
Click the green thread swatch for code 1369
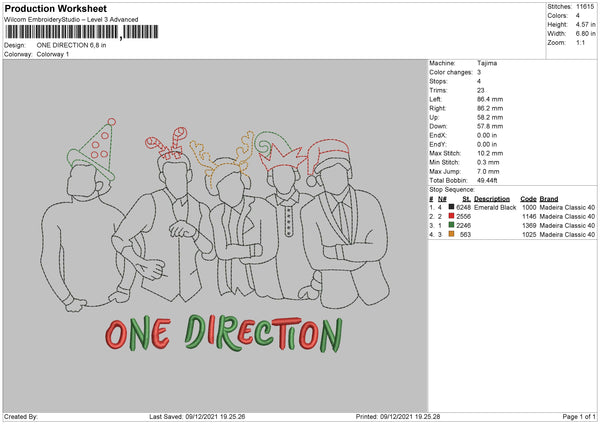pyautogui.click(x=452, y=225)
